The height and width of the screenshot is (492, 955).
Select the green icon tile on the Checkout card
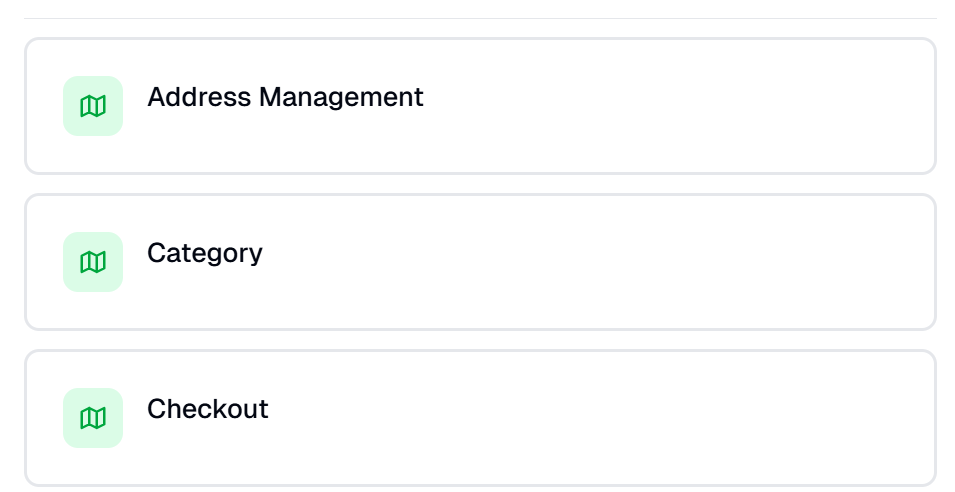point(93,418)
